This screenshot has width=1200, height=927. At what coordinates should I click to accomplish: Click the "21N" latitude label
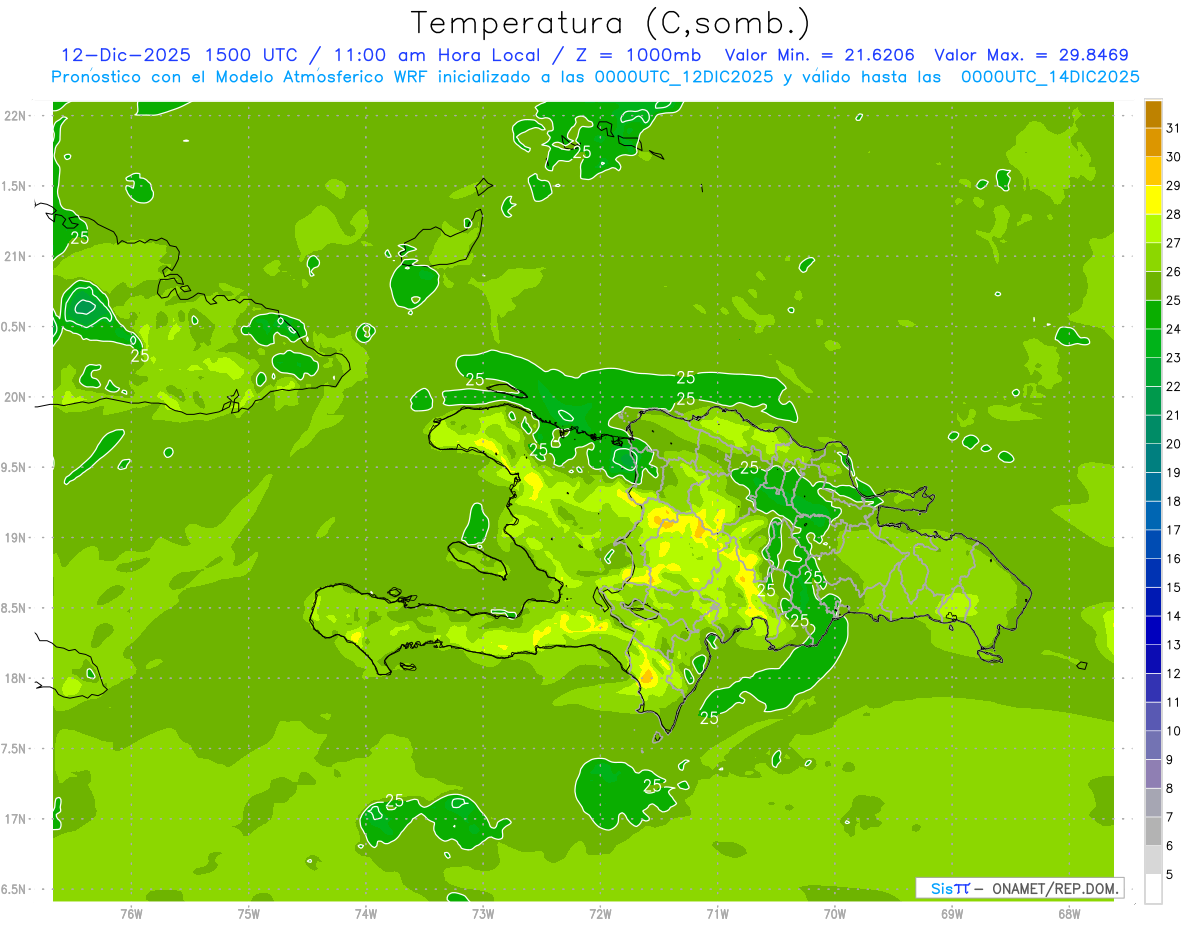click(16, 256)
